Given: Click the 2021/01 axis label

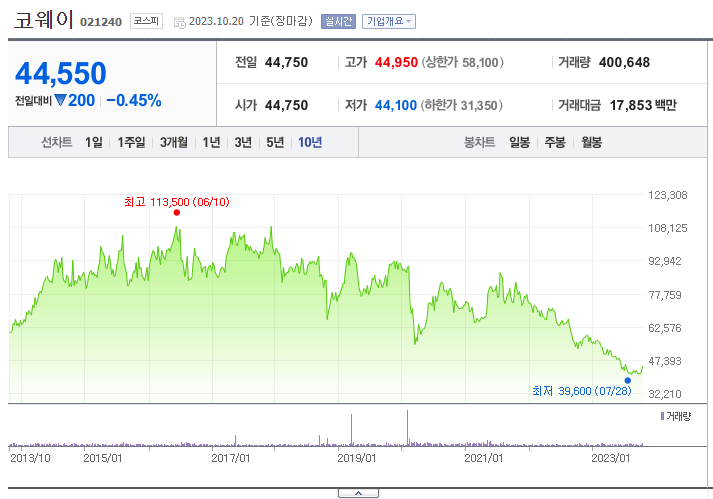Looking at the screenshot, I should point(484,458).
